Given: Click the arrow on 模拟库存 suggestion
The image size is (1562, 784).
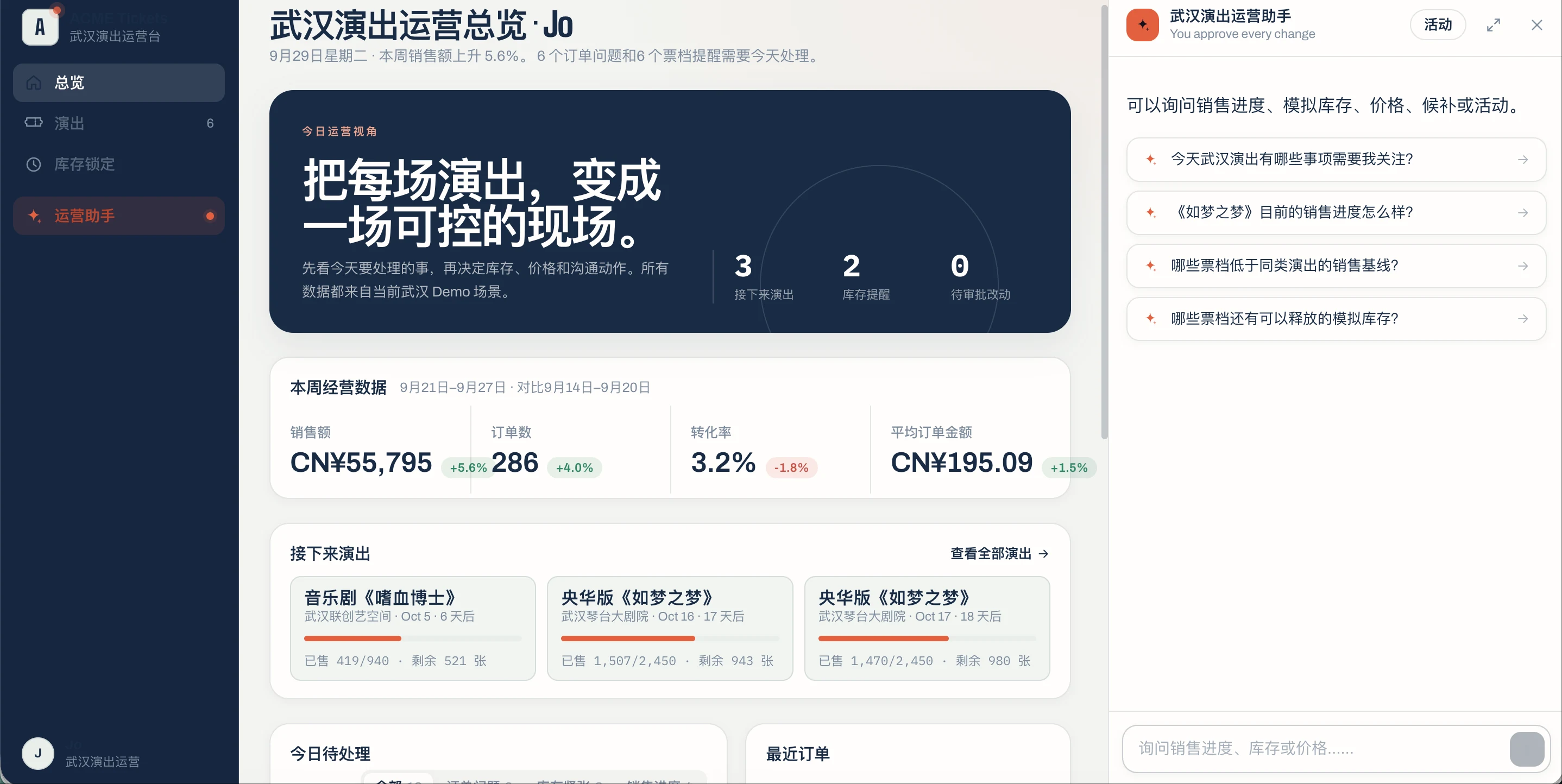Looking at the screenshot, I should [1522, 319].
